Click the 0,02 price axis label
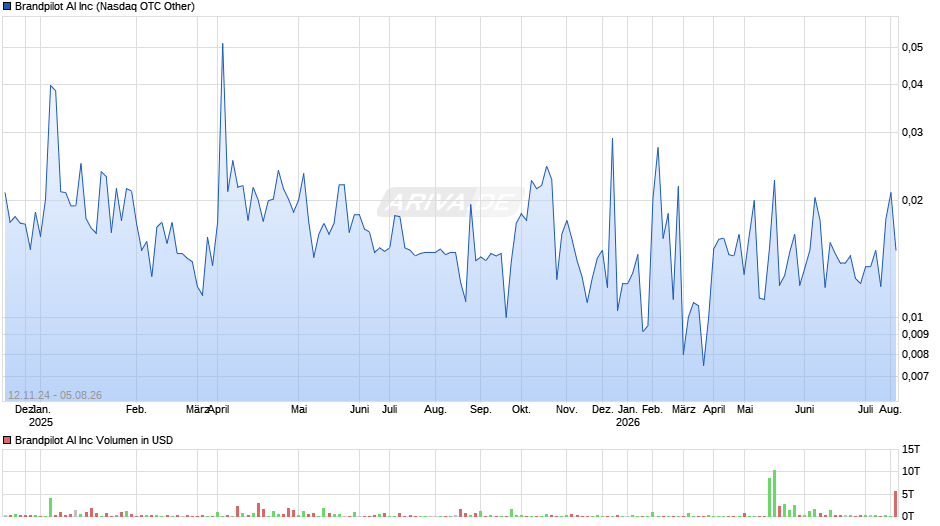The height and width of the screenshot is (526, 940). (x=912, y=200)
